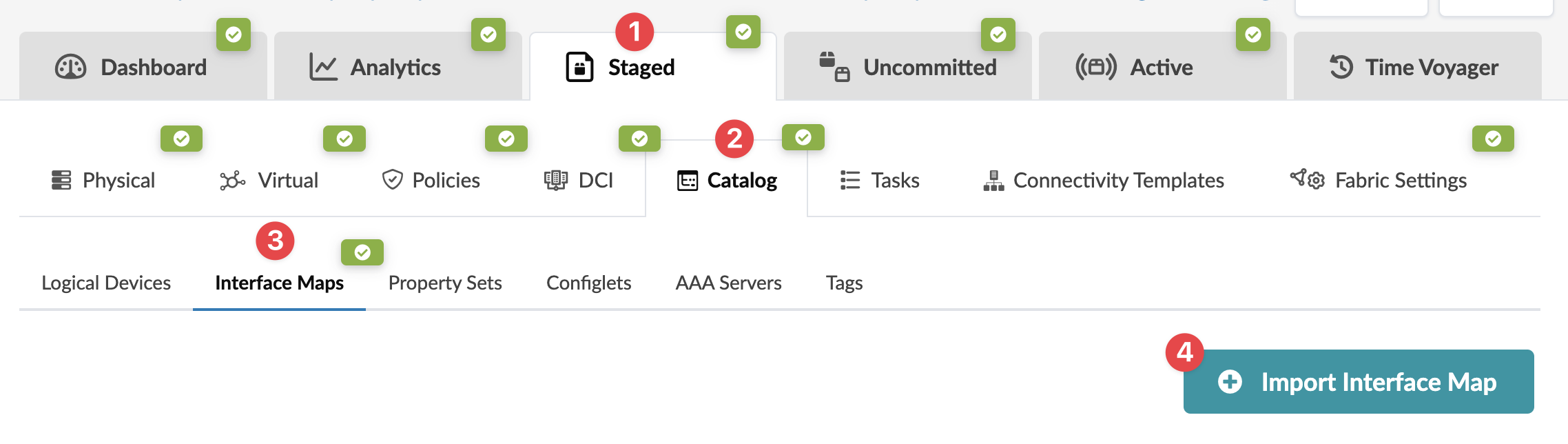1568x444 pixels.
Task: Click the Uncommitted packages icon
Action: tap(834, 68)
